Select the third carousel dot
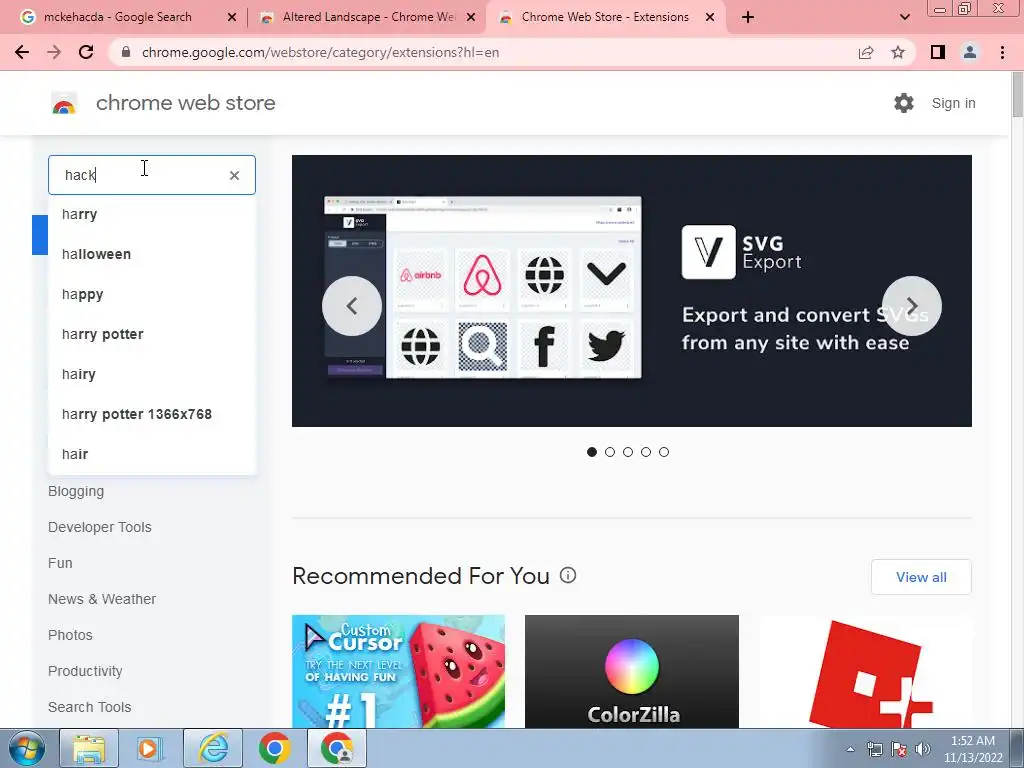The height and width of the screenshot is (768, 1024). click(628, 452)
